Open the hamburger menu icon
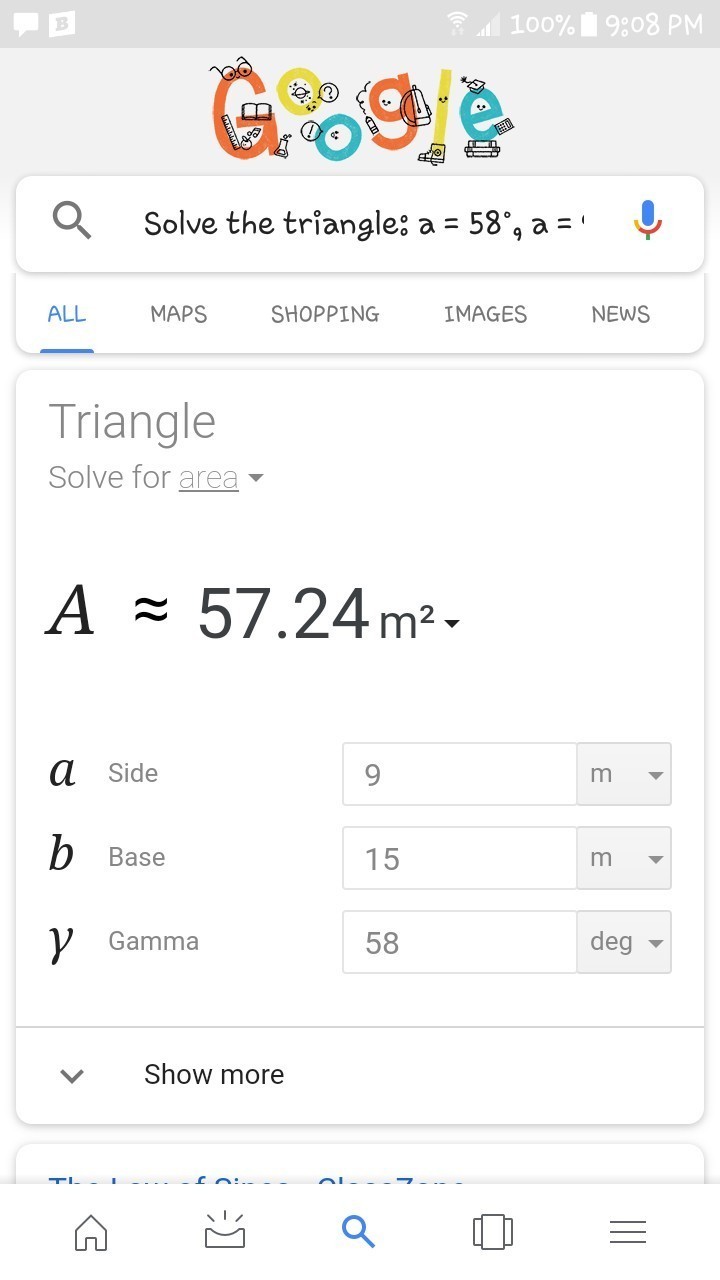This screenshot has height=1280, width=720. click(627, 1232)
